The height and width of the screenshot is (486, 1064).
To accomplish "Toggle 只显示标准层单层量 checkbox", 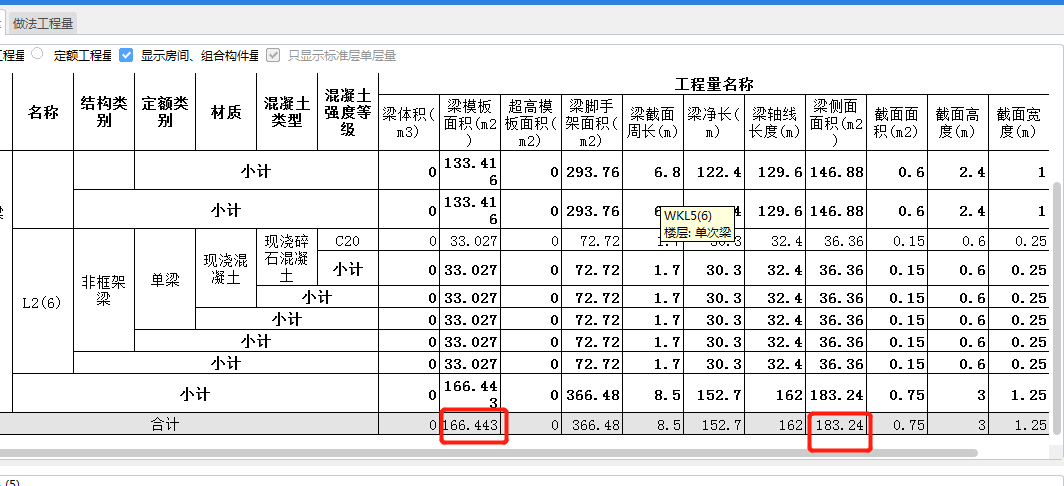I will pyautogui.click(x=273, y=55).
